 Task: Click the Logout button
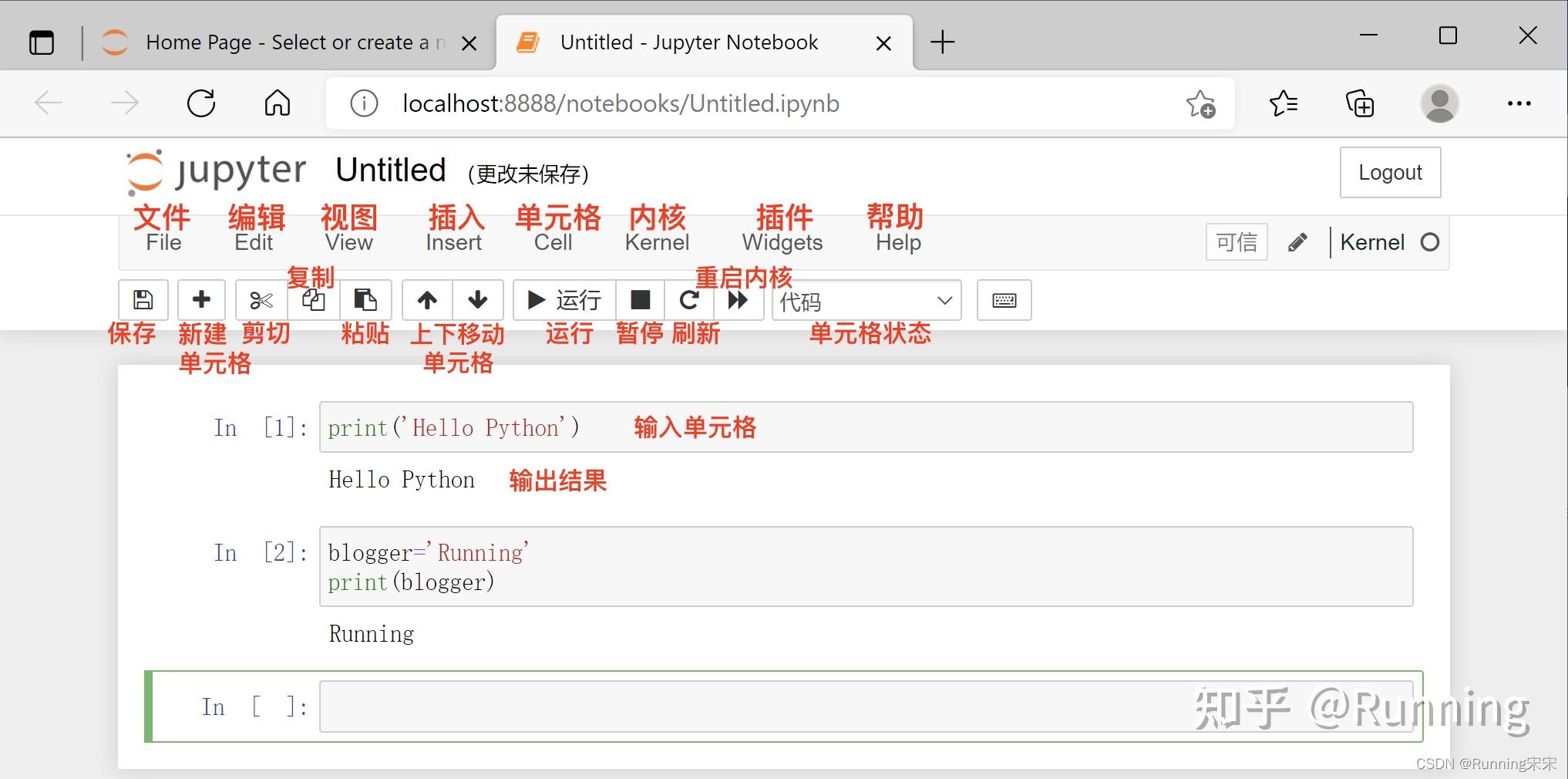[1389, 172]
